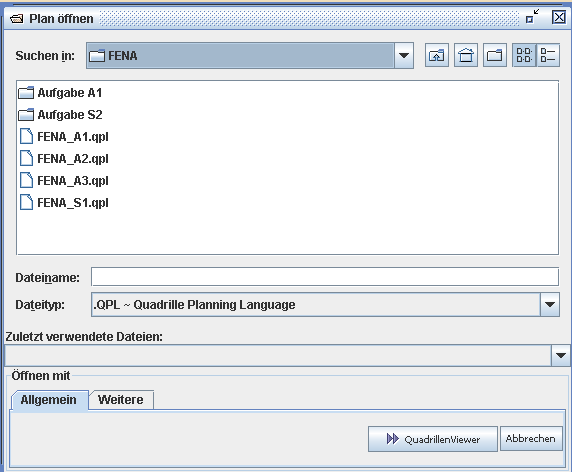Expand the Zuletzt verwendete Dateien dropdown
This screenshot has height=472, width=572.
561,355
